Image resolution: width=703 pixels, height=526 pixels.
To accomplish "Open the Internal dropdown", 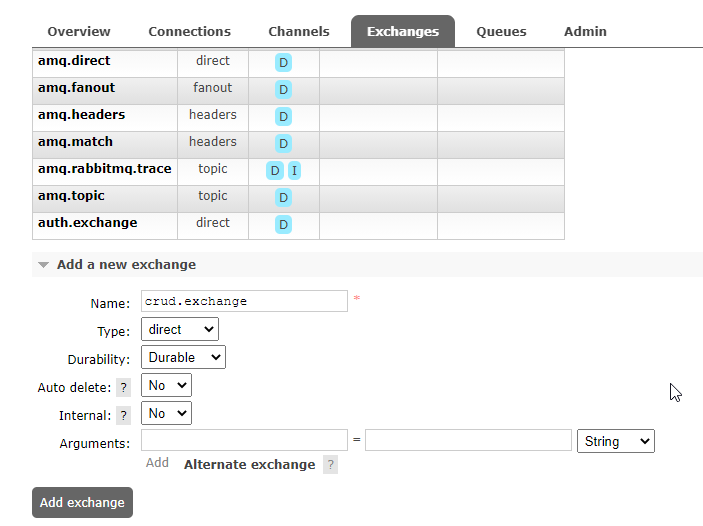I will (166, 413).
